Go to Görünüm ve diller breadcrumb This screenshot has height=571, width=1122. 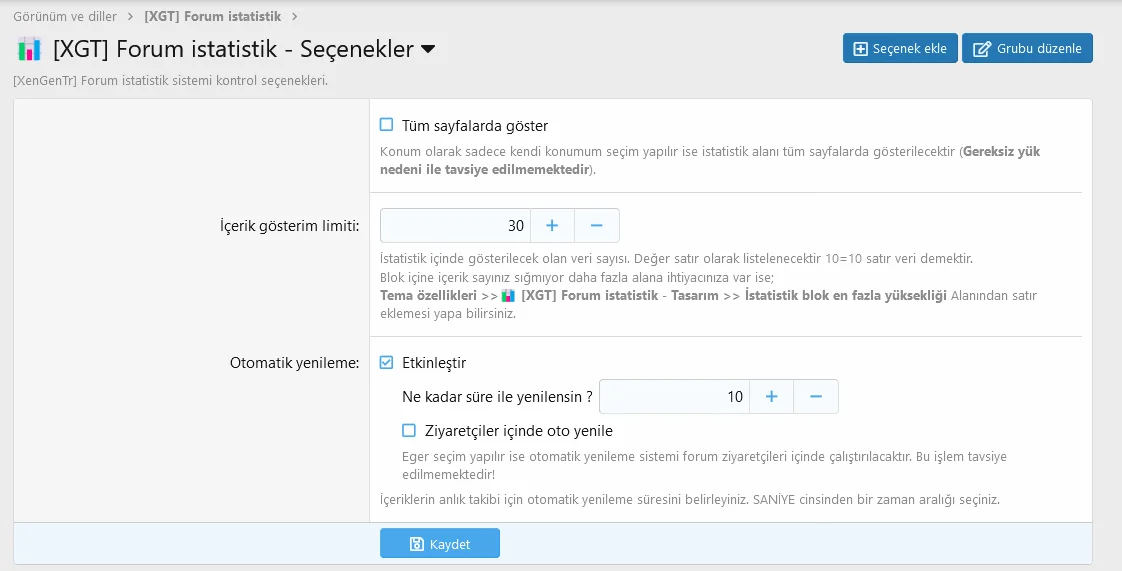pos(65,17)
